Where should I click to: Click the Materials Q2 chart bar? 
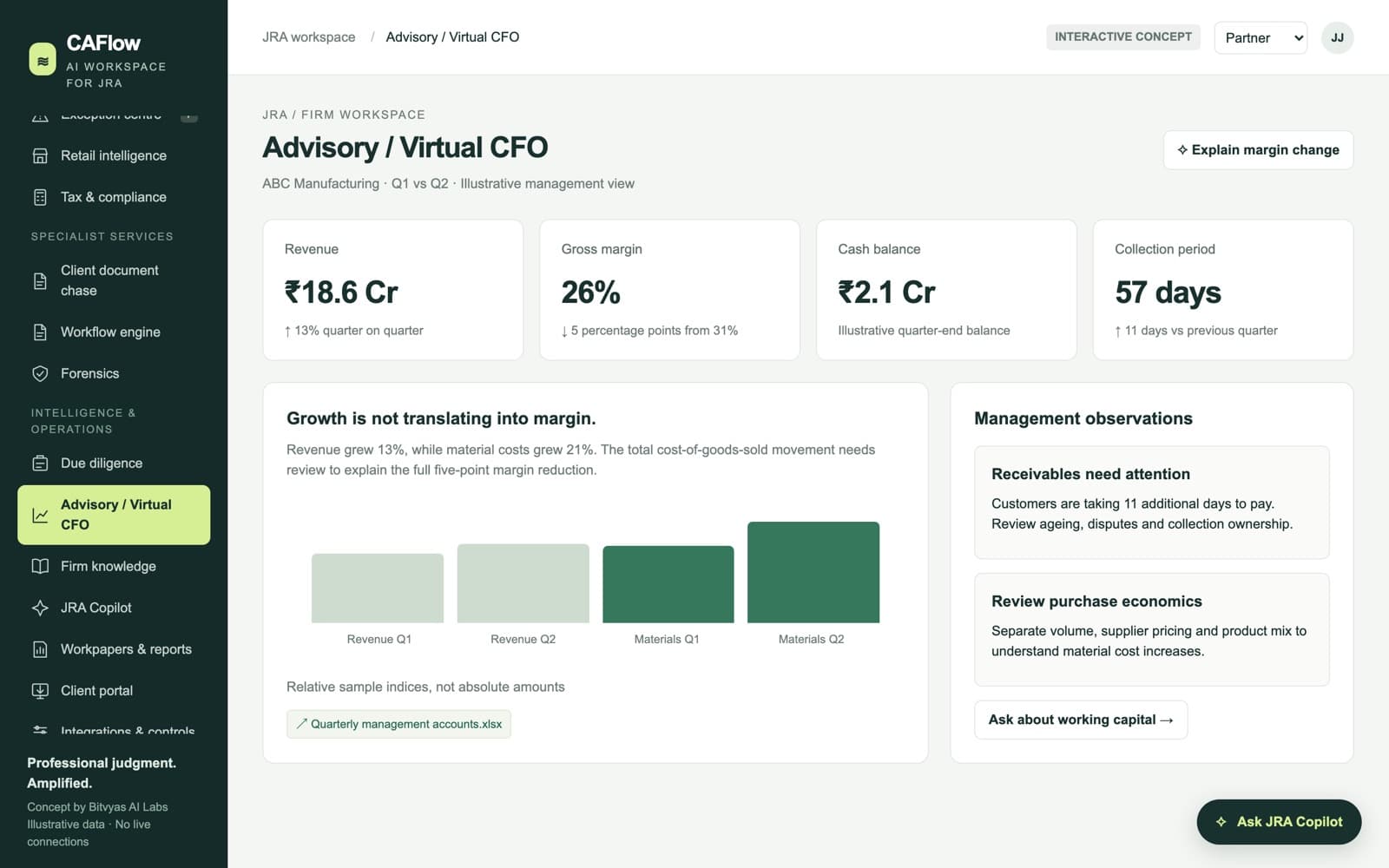[813, 573]
